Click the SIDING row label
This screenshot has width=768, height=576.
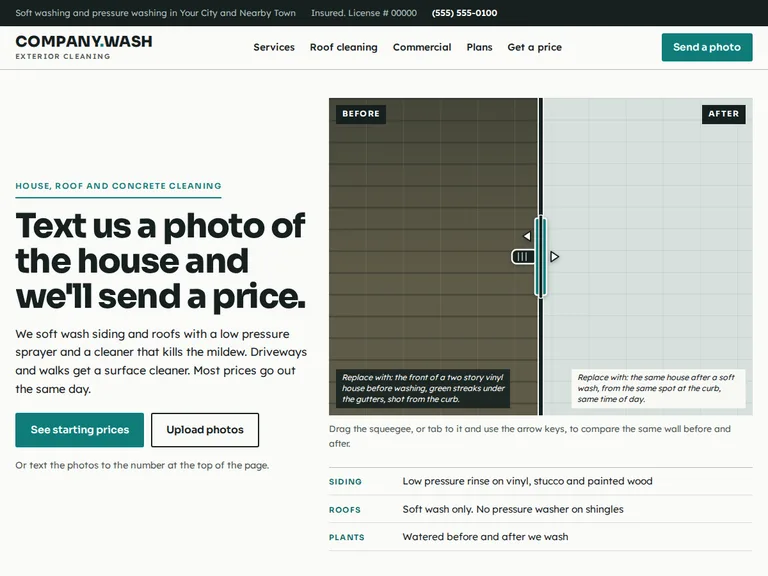[345, 482]
